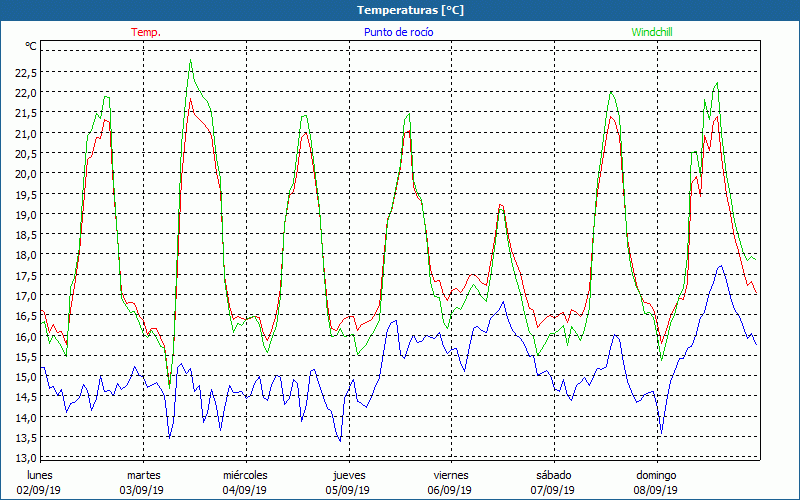The image size is (800, 500).
Task: Click the 'martes' day label
Action: [x=143, y=475]
